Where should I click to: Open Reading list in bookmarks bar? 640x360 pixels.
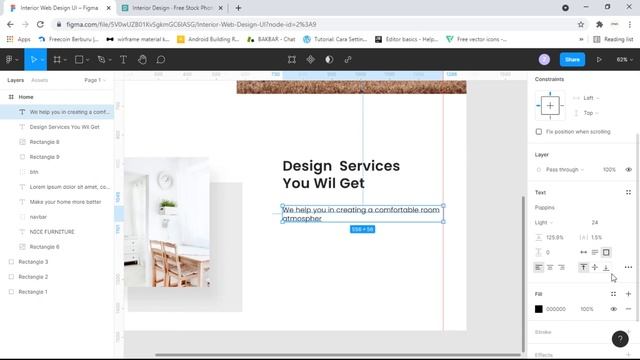click(613, 39)
